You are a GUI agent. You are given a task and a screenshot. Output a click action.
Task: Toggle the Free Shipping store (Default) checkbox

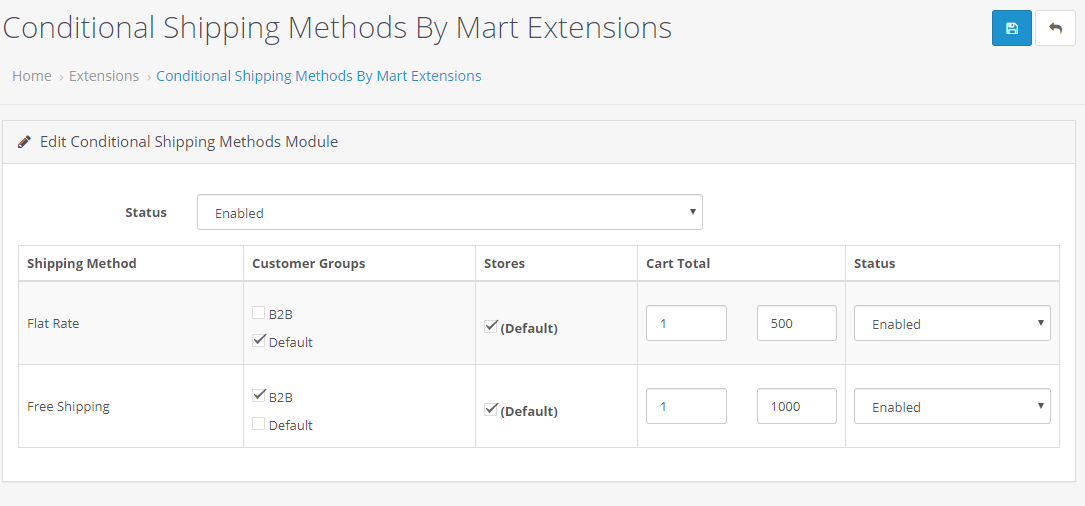coord(491,409)
